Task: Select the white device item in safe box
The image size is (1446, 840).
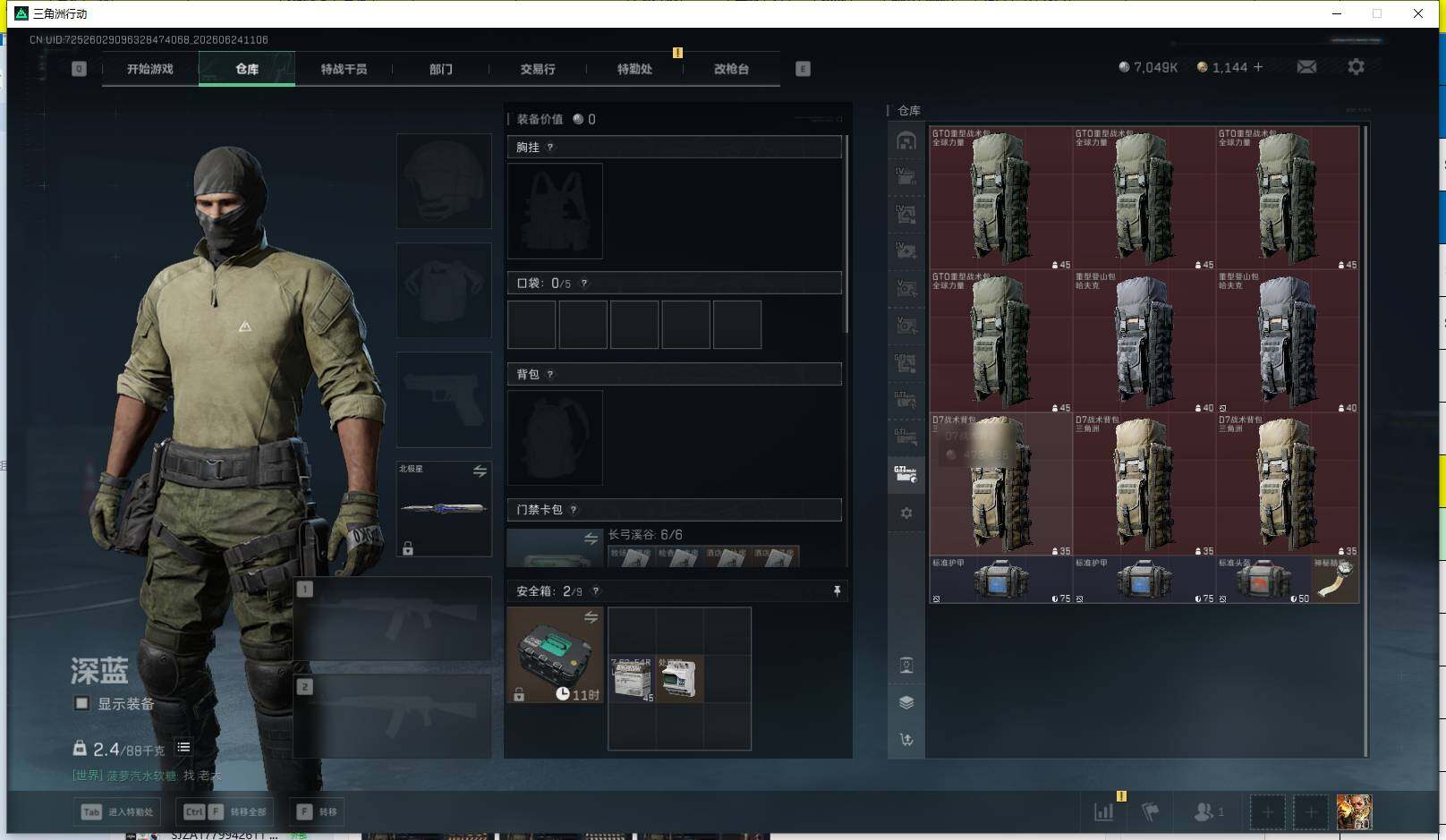Action: tap(679, 679)
